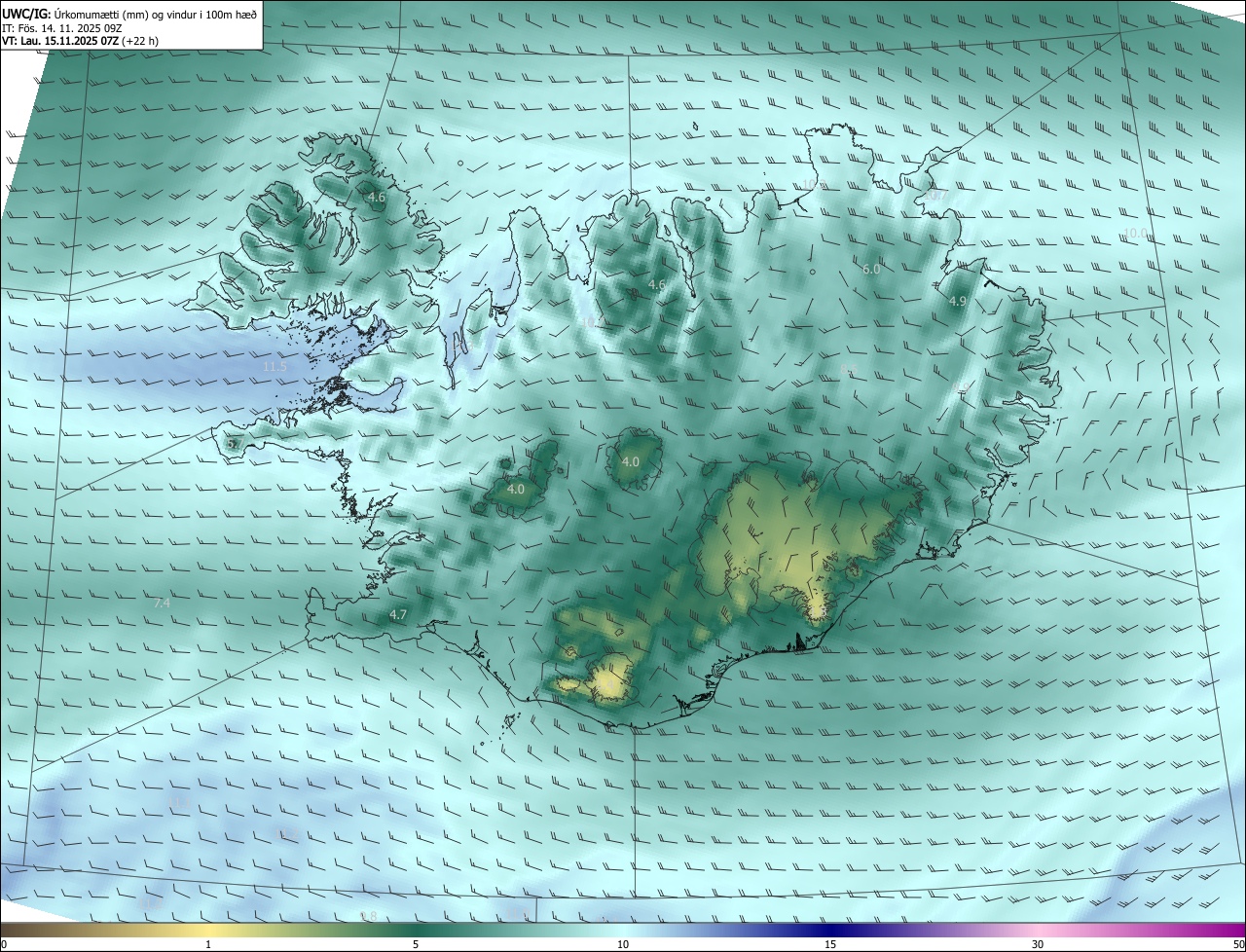
Task: Click the 4.9 value label on the map
Action: (x=957, y=302)
